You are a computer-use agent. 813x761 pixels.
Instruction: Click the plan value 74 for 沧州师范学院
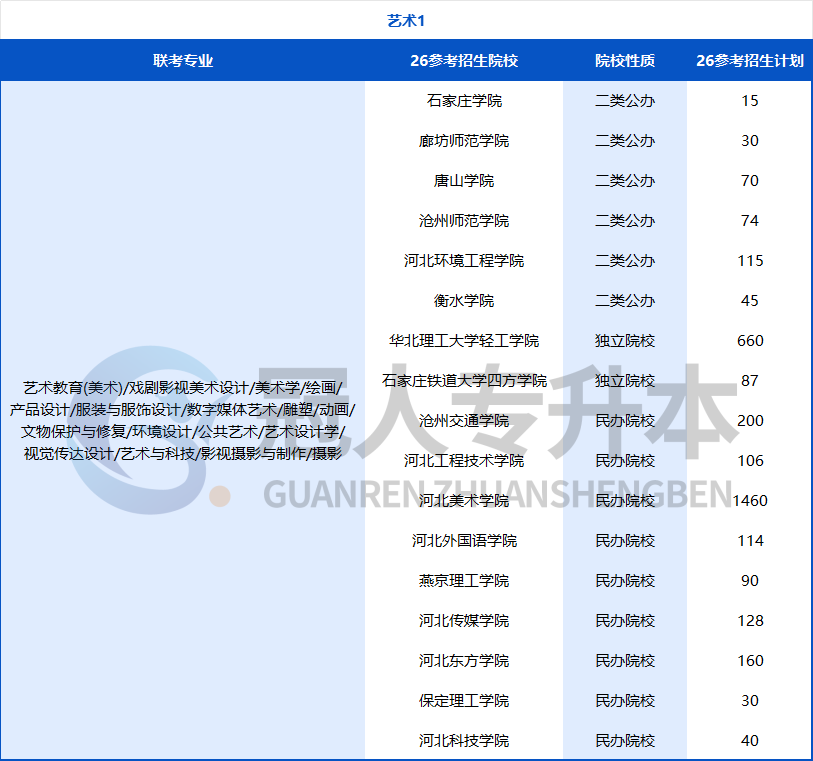click(750, 220)
